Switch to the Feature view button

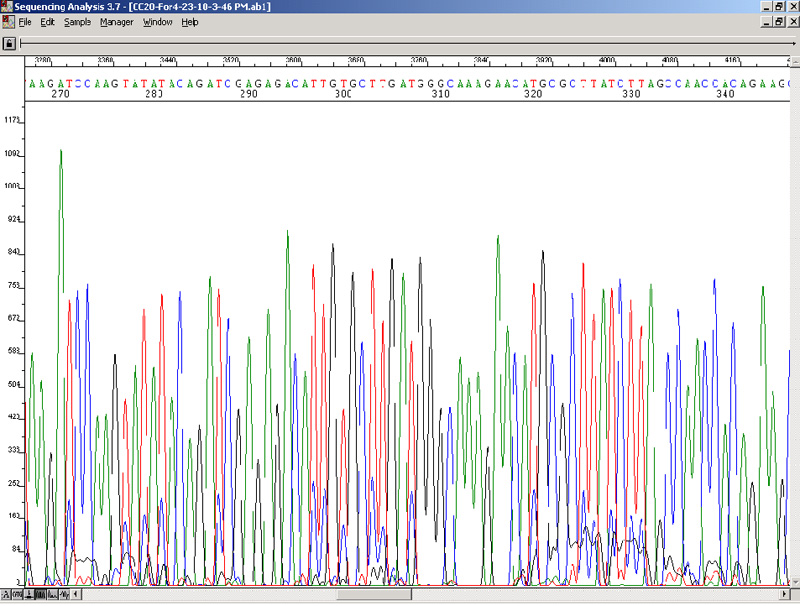click(x=29, y=594)
